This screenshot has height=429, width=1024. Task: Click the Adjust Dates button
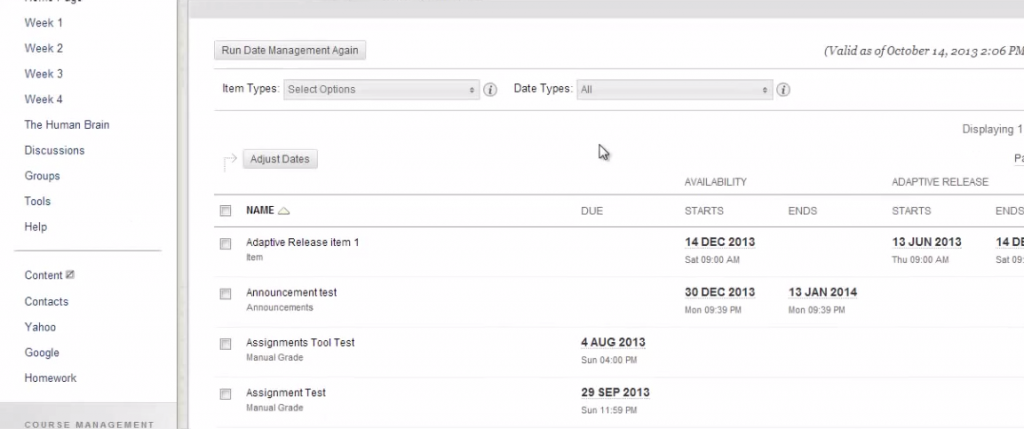(280, 159)
